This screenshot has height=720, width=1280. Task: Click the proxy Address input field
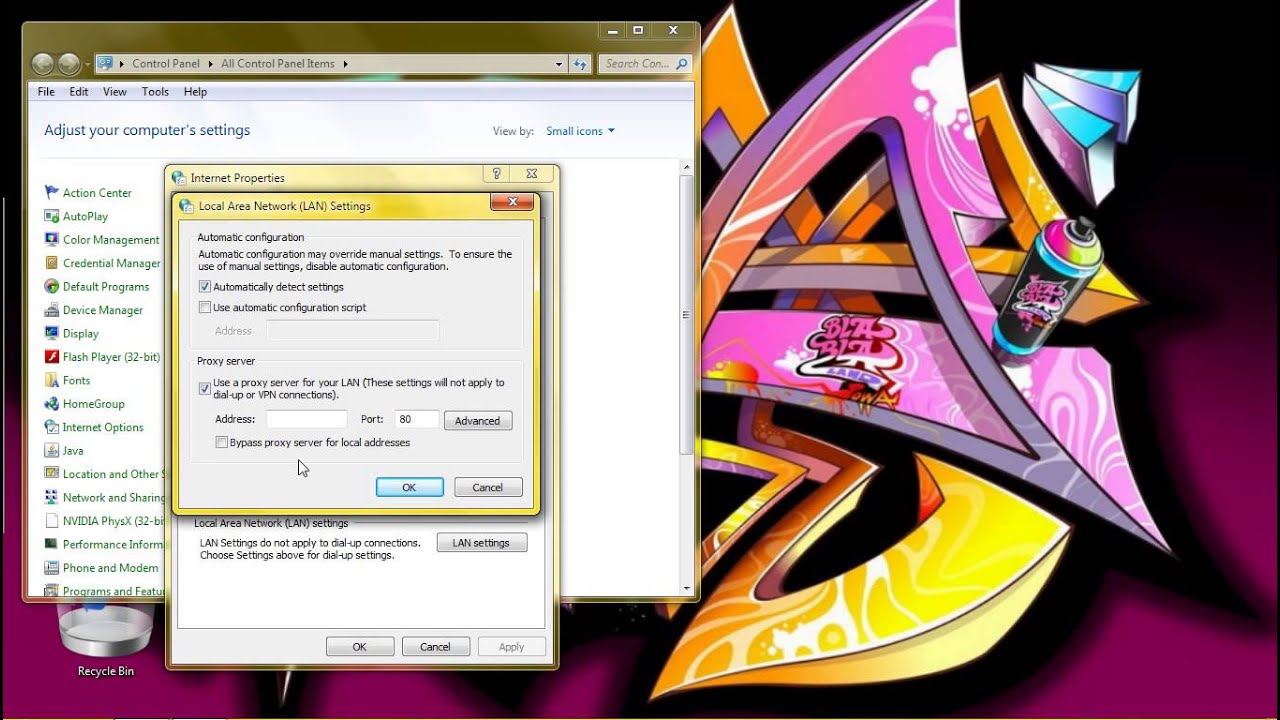click(x=307, y=420)
